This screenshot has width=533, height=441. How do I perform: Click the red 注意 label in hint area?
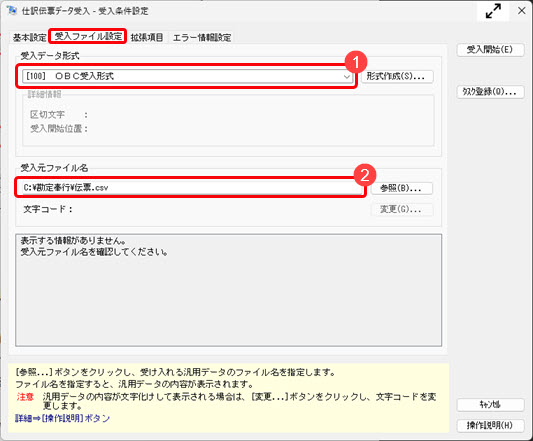[25, 396]
